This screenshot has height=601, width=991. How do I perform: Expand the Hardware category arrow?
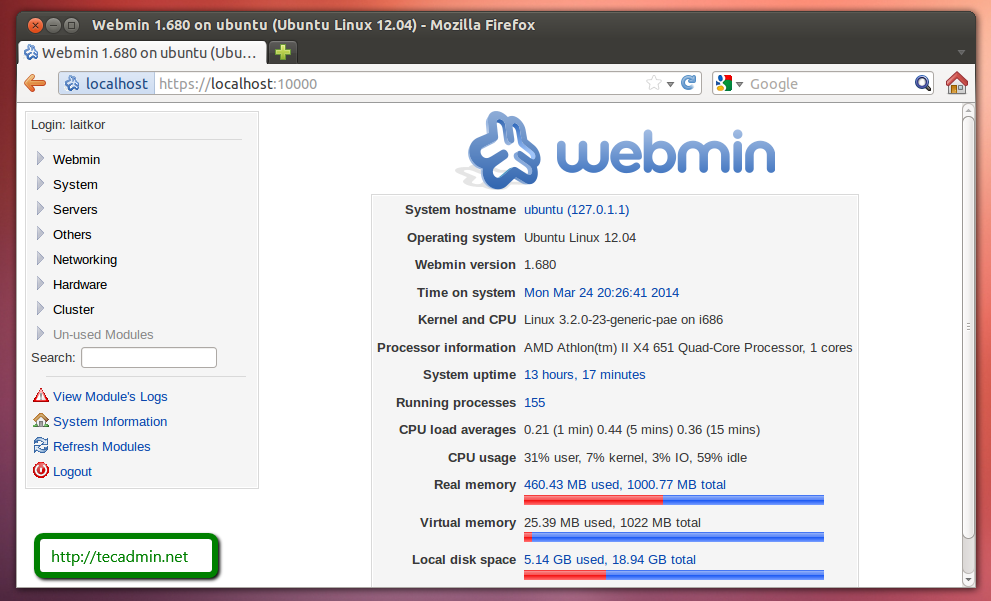click(x=40, y=283)
